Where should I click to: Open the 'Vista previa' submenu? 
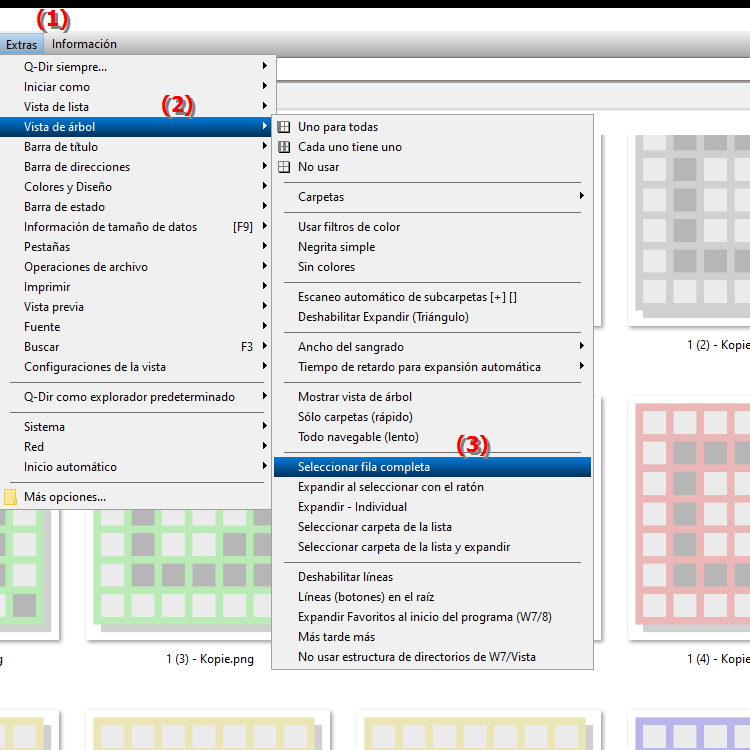(x=135, y=307)
